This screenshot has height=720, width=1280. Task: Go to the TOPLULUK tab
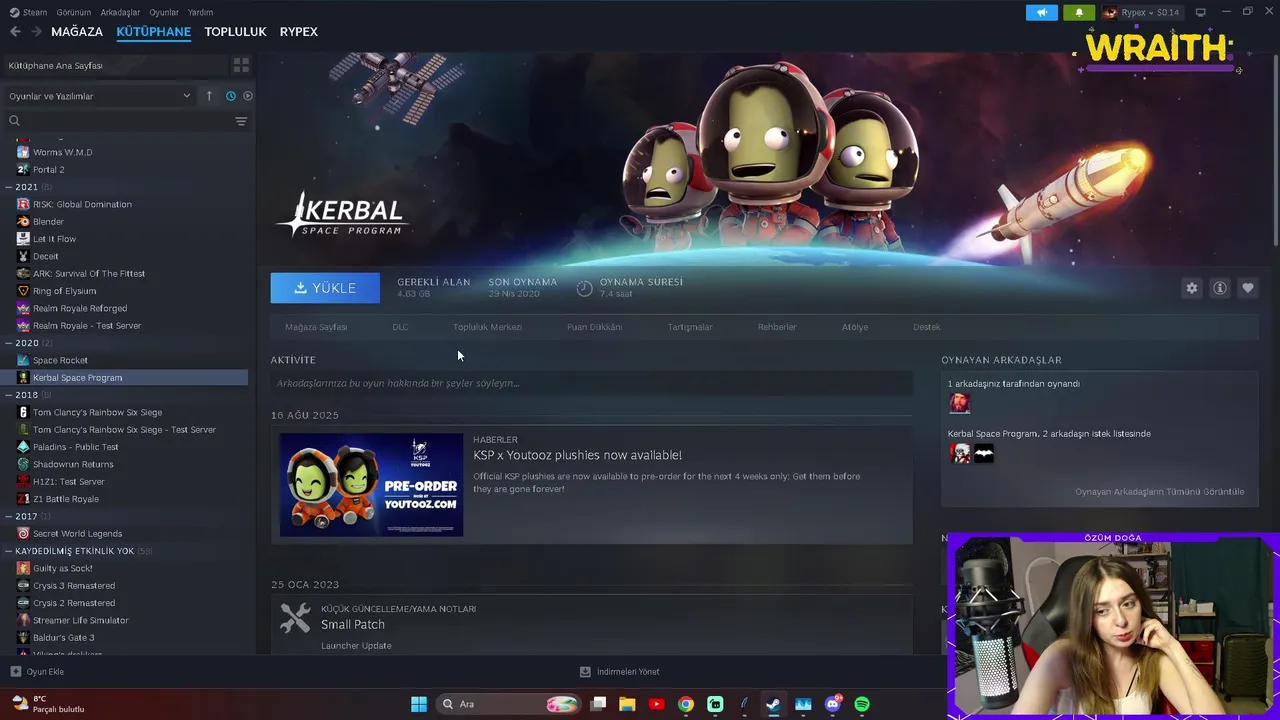[x=235, y=32]
